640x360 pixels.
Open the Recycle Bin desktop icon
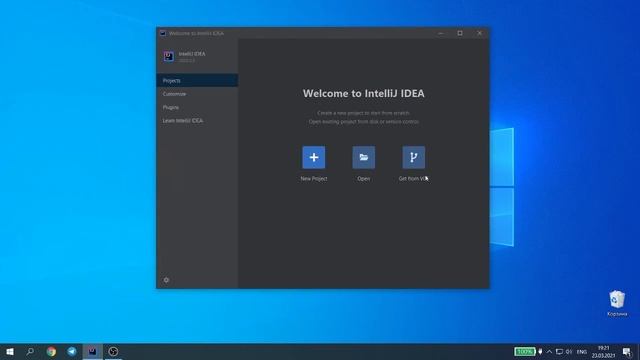point(617,303)
